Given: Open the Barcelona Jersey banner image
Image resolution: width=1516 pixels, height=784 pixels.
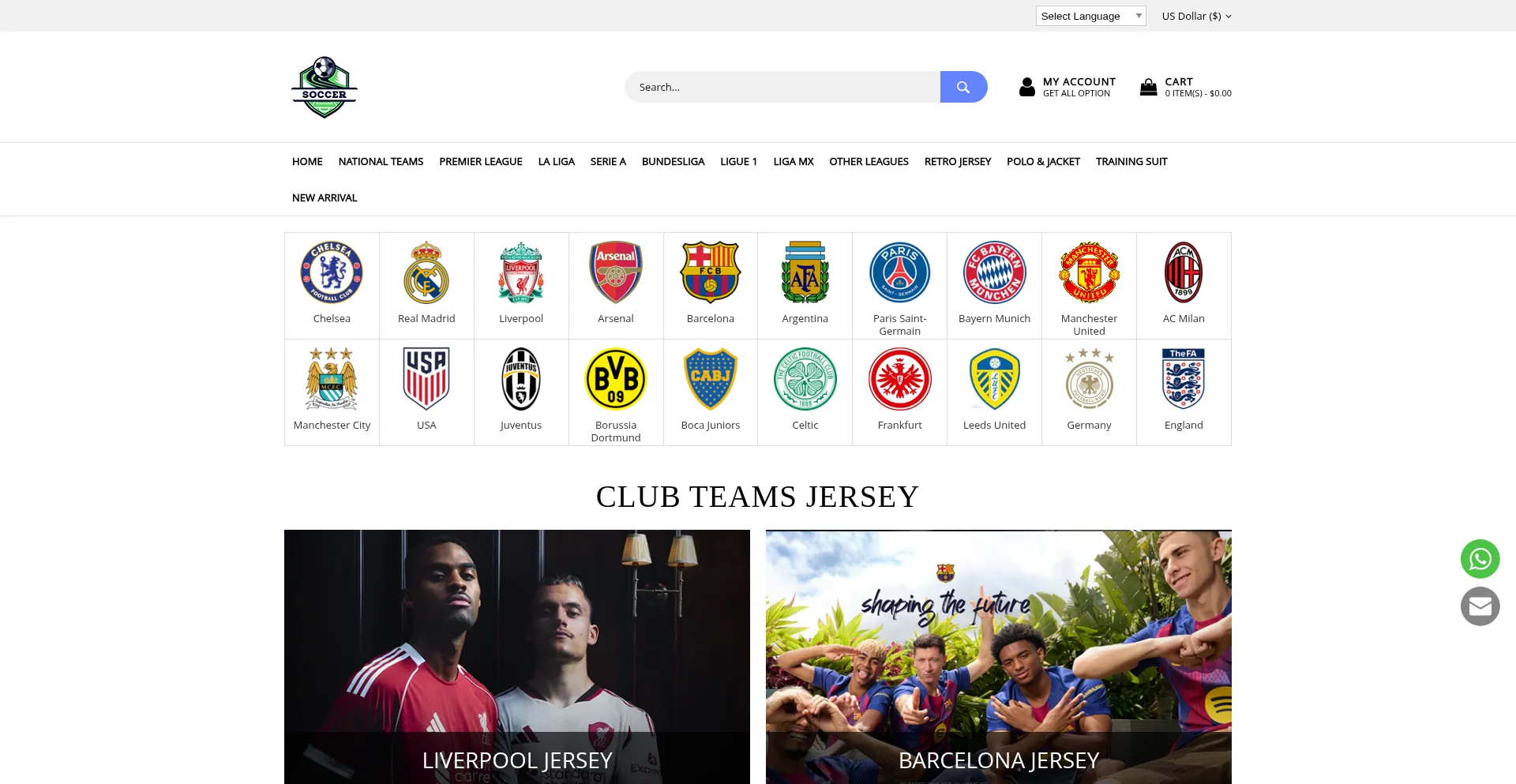Looking at the screenshot, I should point(999,657).
